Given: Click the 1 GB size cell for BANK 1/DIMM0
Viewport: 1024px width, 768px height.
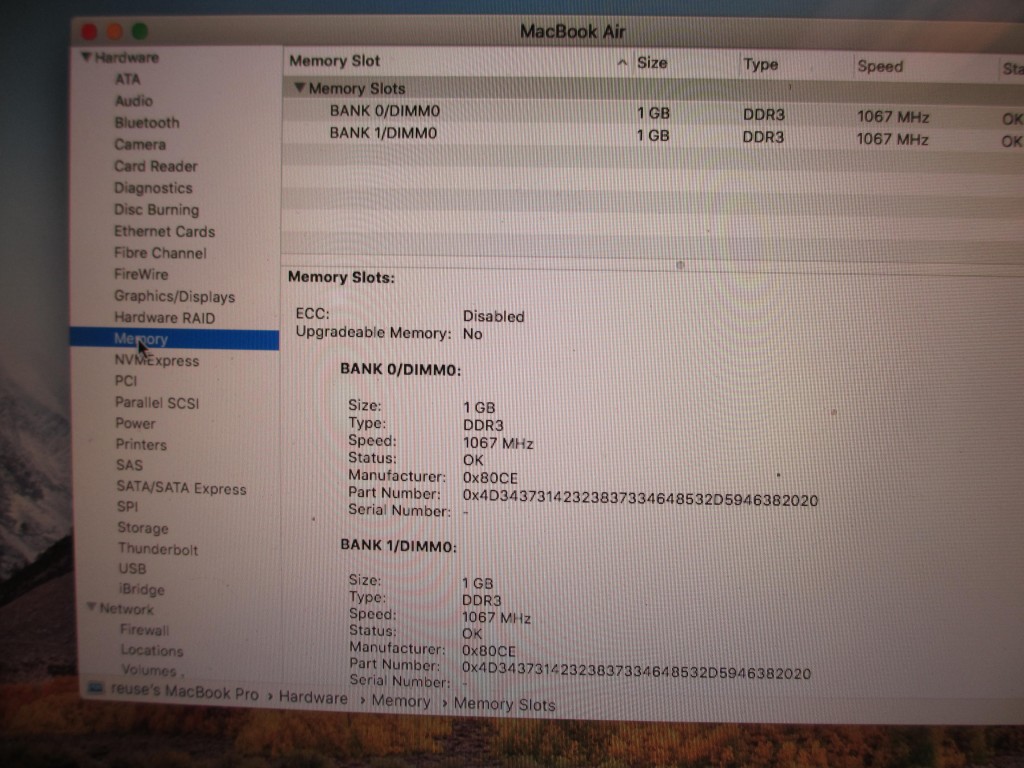Looking at the screenshot, I should 653,135.
